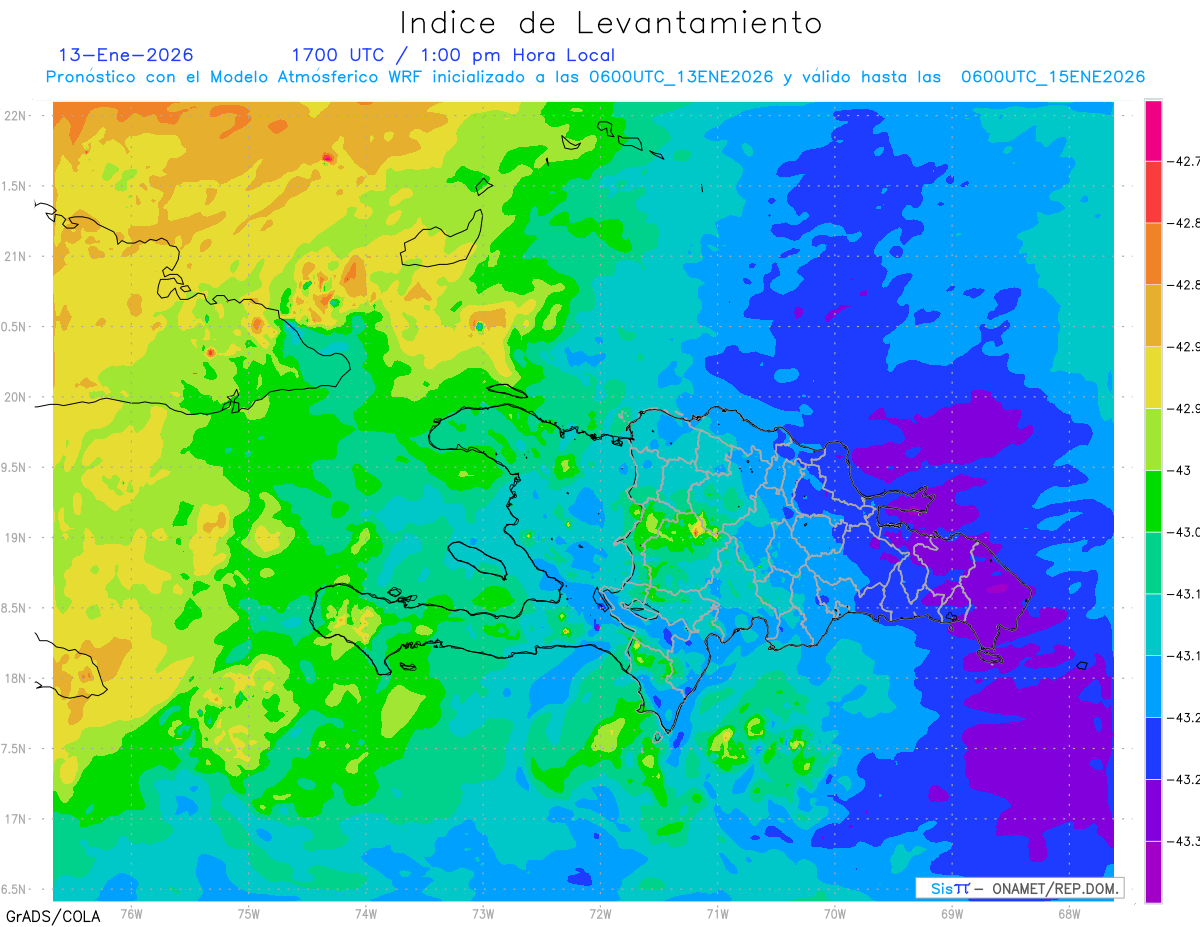The image size is (1200, 927).
Task: Pick the orange legend swatch
Action: (1153, 254)
